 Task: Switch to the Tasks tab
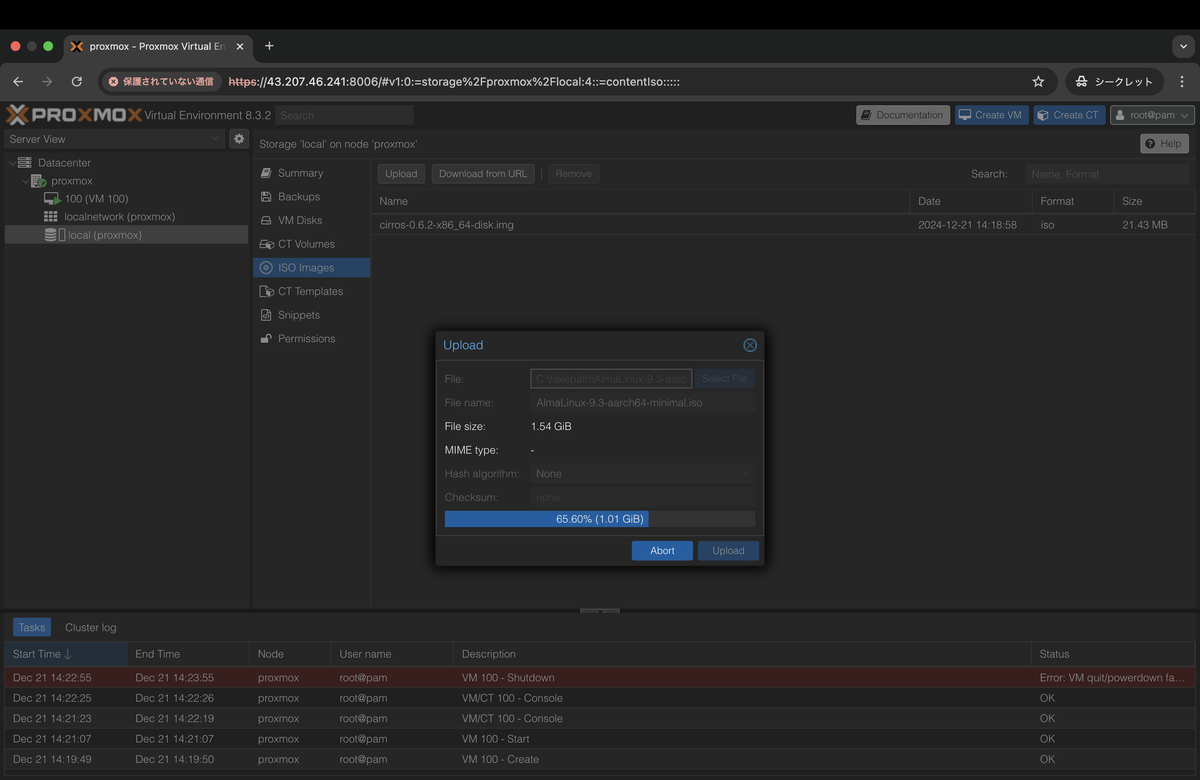click(32, 628)
